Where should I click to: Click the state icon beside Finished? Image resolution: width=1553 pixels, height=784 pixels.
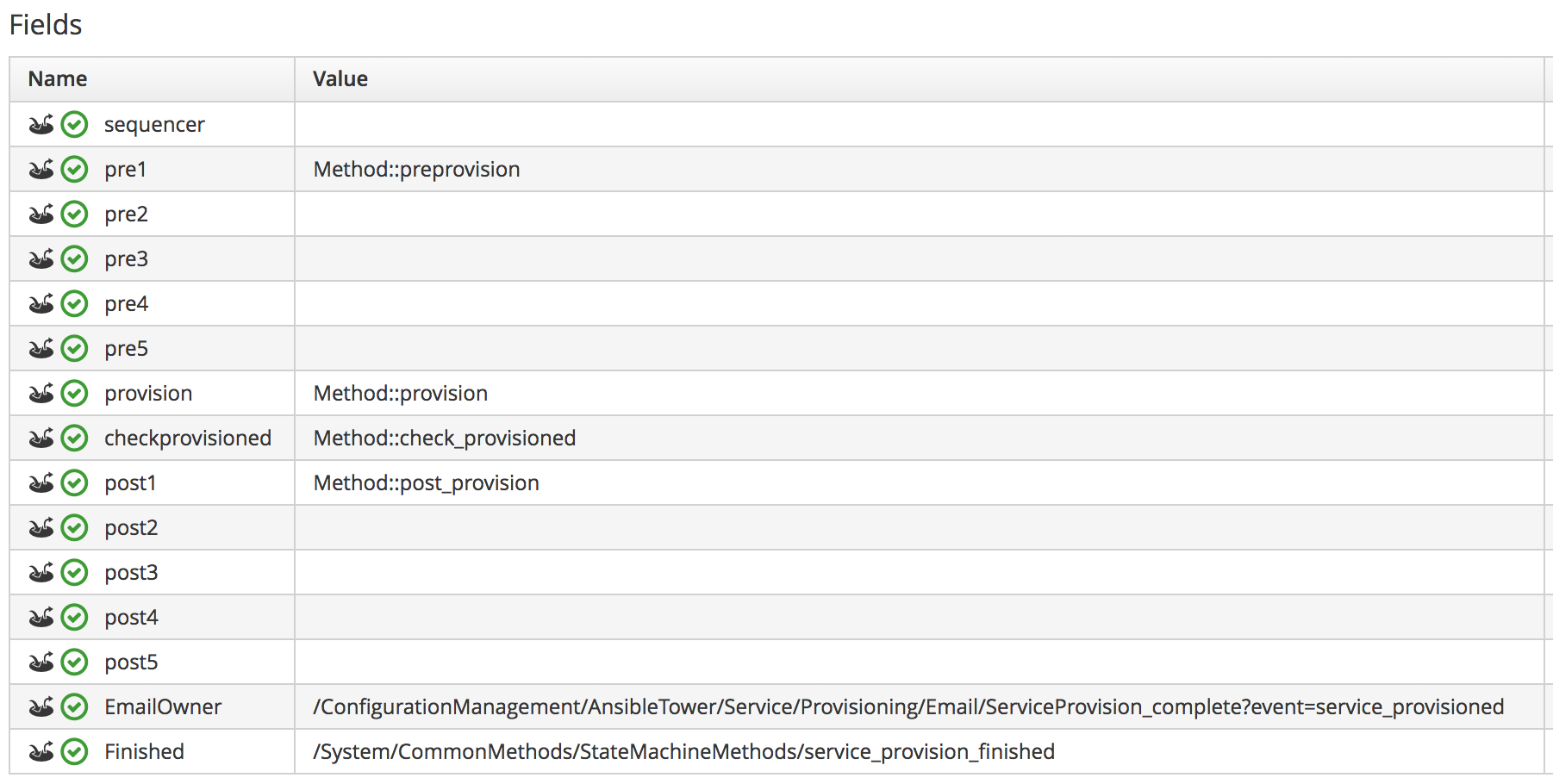pos(41,752)
